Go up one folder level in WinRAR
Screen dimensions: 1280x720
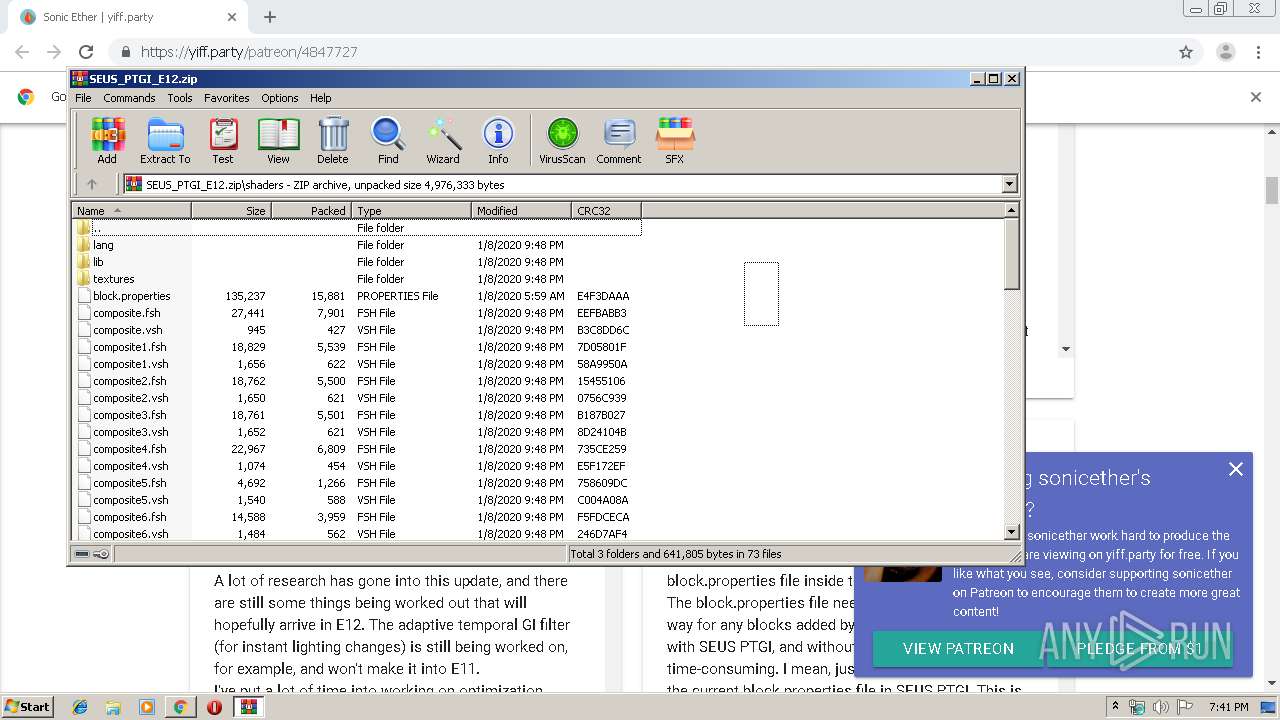pyautogui.click(x=92, y=184)
